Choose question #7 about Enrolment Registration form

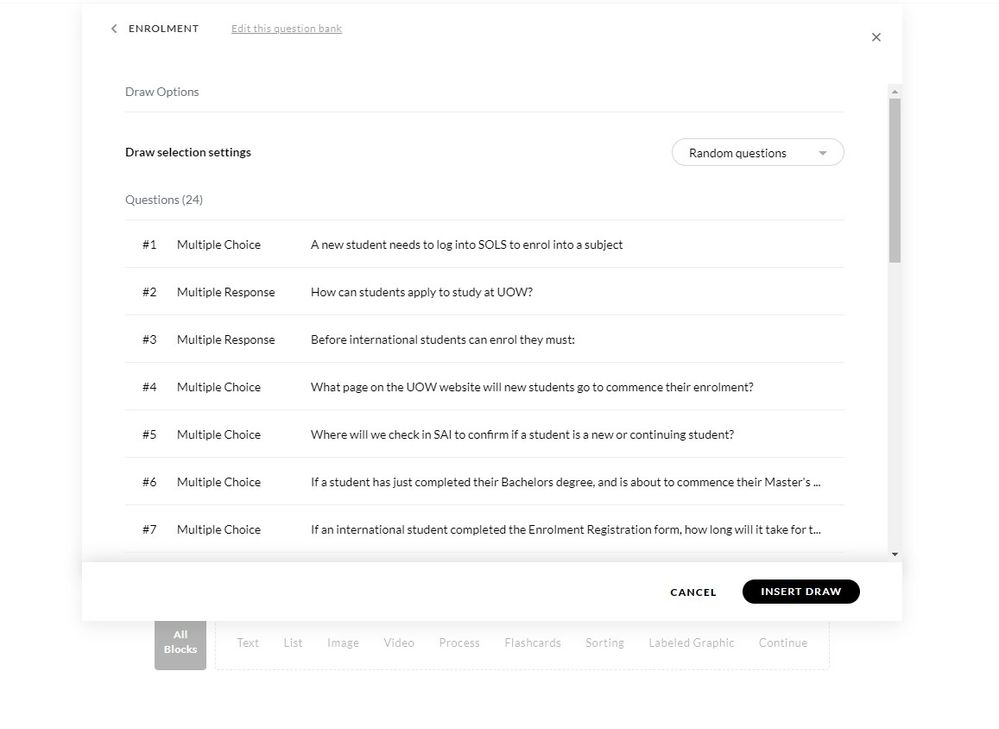pyautogui.click(x=565, y=530)
